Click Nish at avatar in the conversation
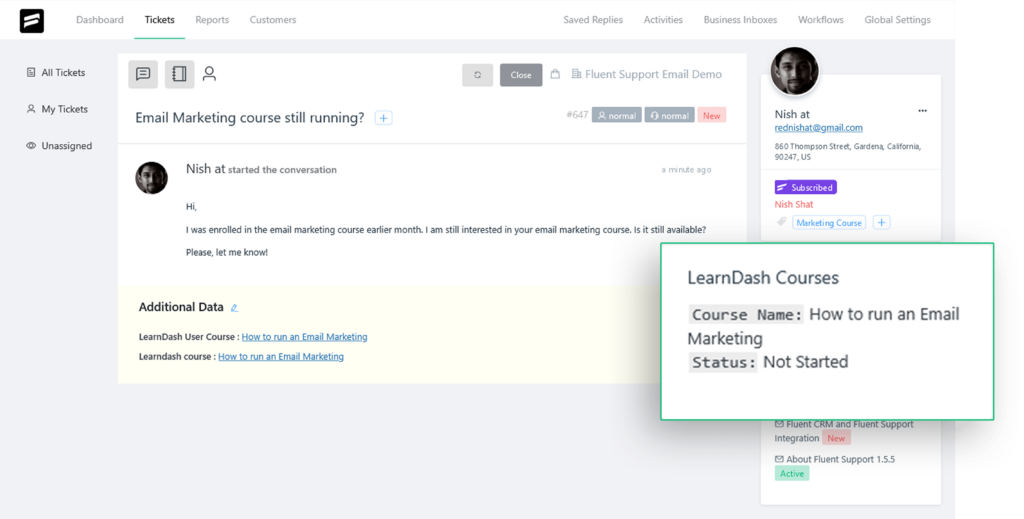 (152, 178)
